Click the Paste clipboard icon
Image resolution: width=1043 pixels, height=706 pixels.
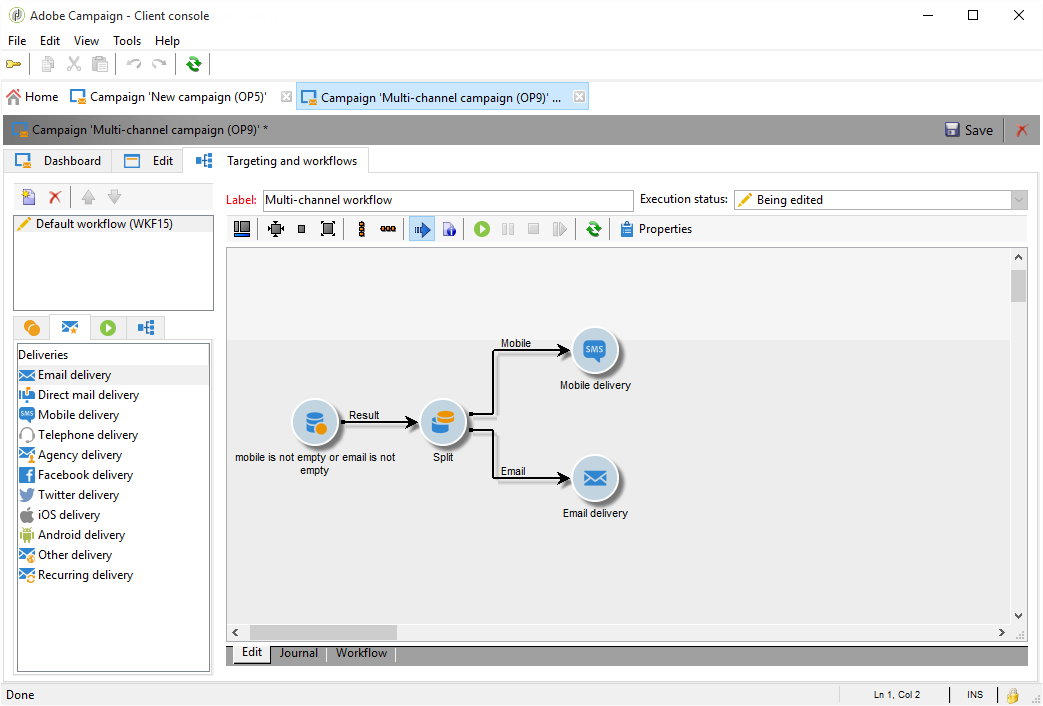(x=100, y=65)
